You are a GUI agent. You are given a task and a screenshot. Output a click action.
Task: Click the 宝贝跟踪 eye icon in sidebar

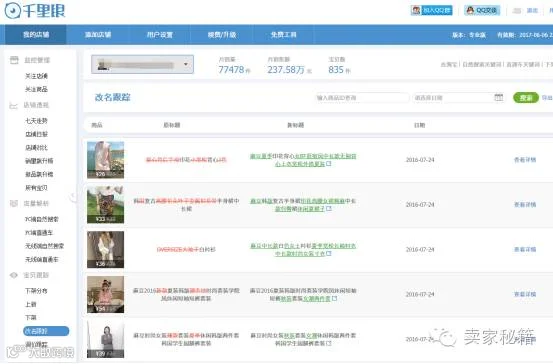[x=14, y=275]
